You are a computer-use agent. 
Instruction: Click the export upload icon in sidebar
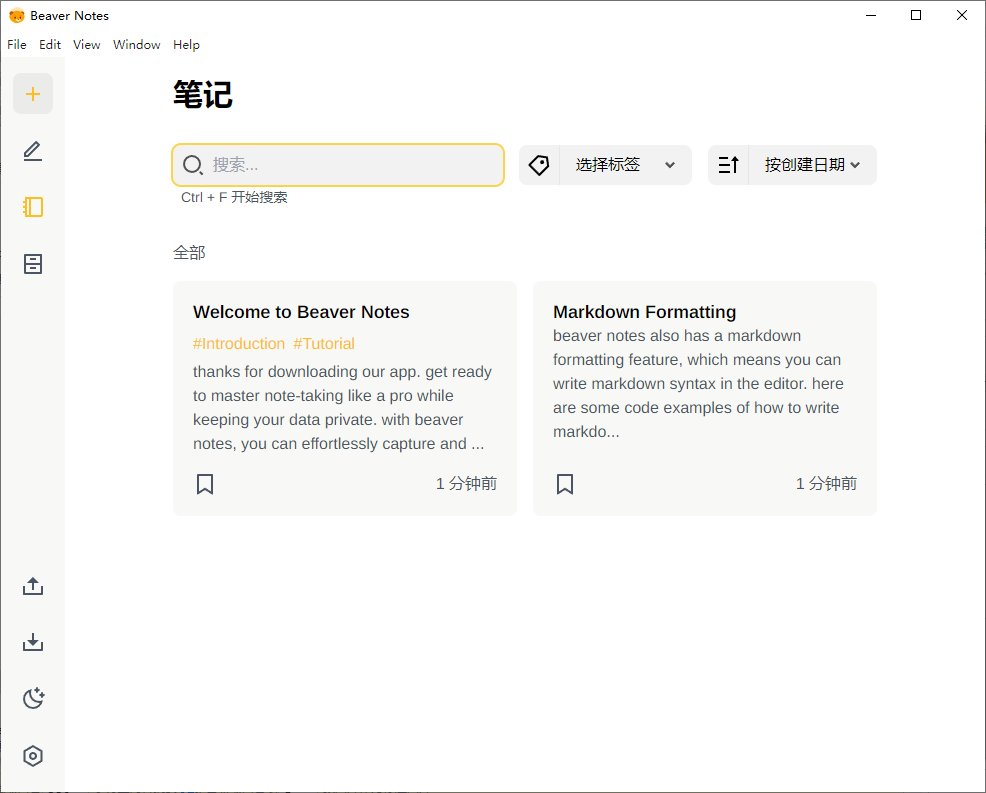33,586
